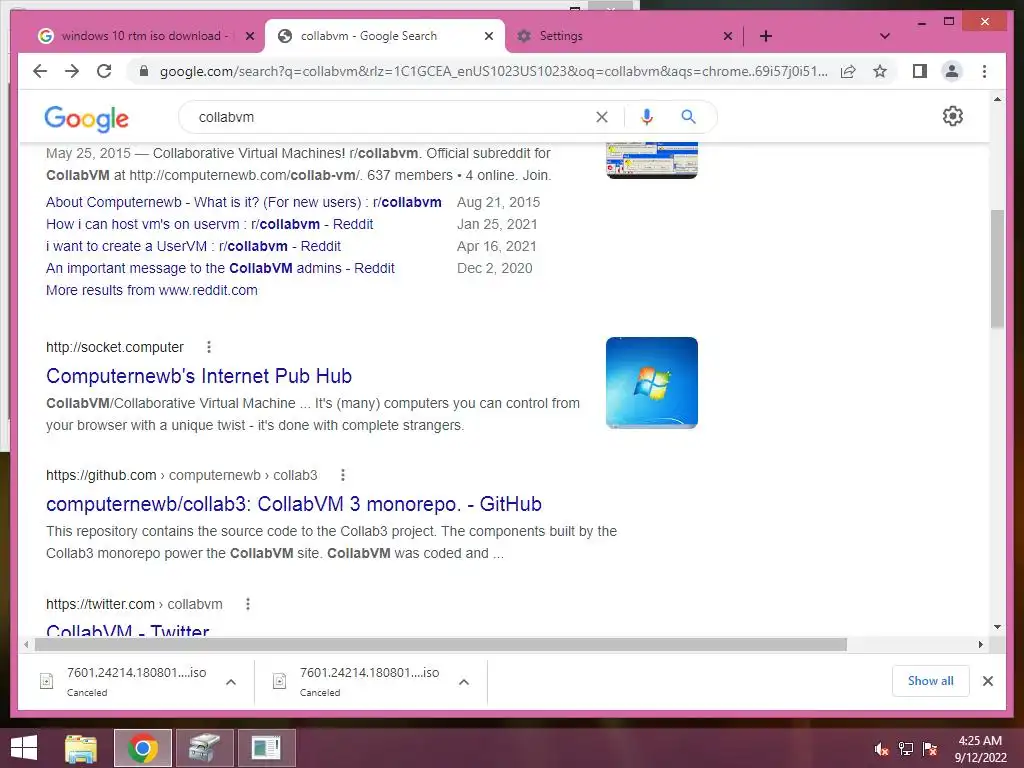Click the scroll up arrow of the vertical scrollbar
The image size is (1024, 768).
[x=997, y=99]
